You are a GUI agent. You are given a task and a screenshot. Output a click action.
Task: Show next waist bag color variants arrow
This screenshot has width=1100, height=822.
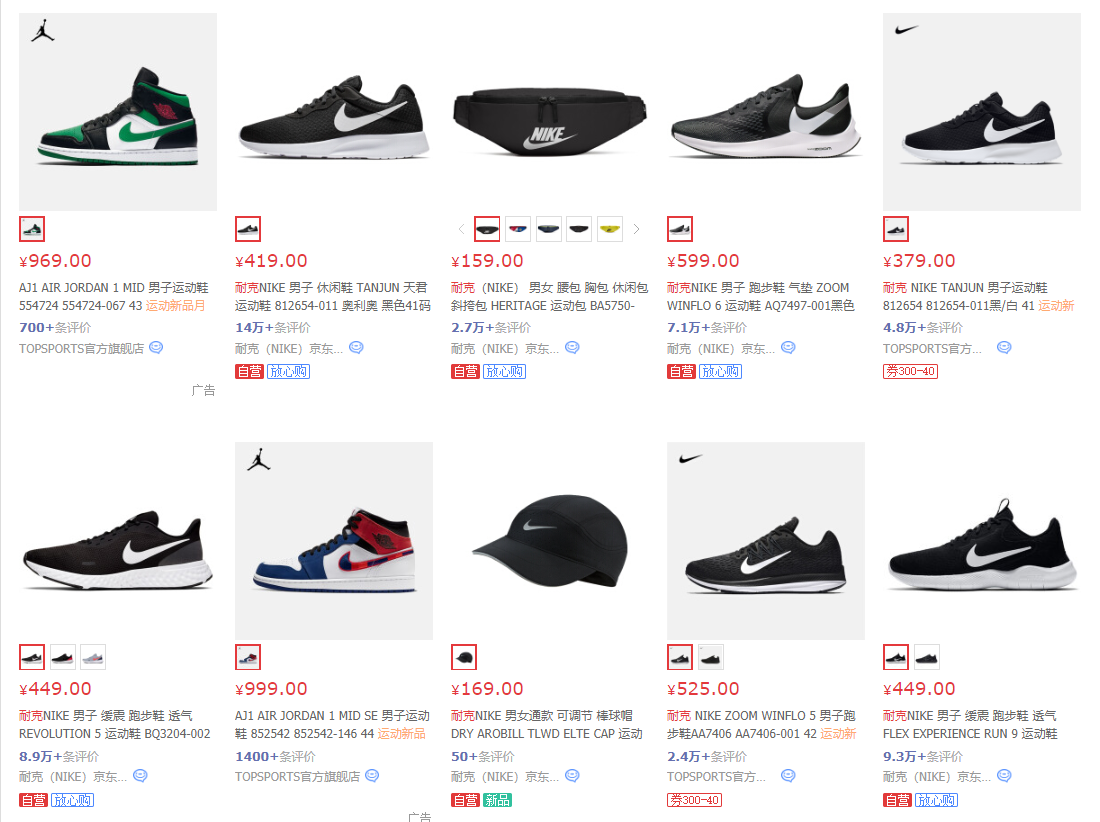636,229
